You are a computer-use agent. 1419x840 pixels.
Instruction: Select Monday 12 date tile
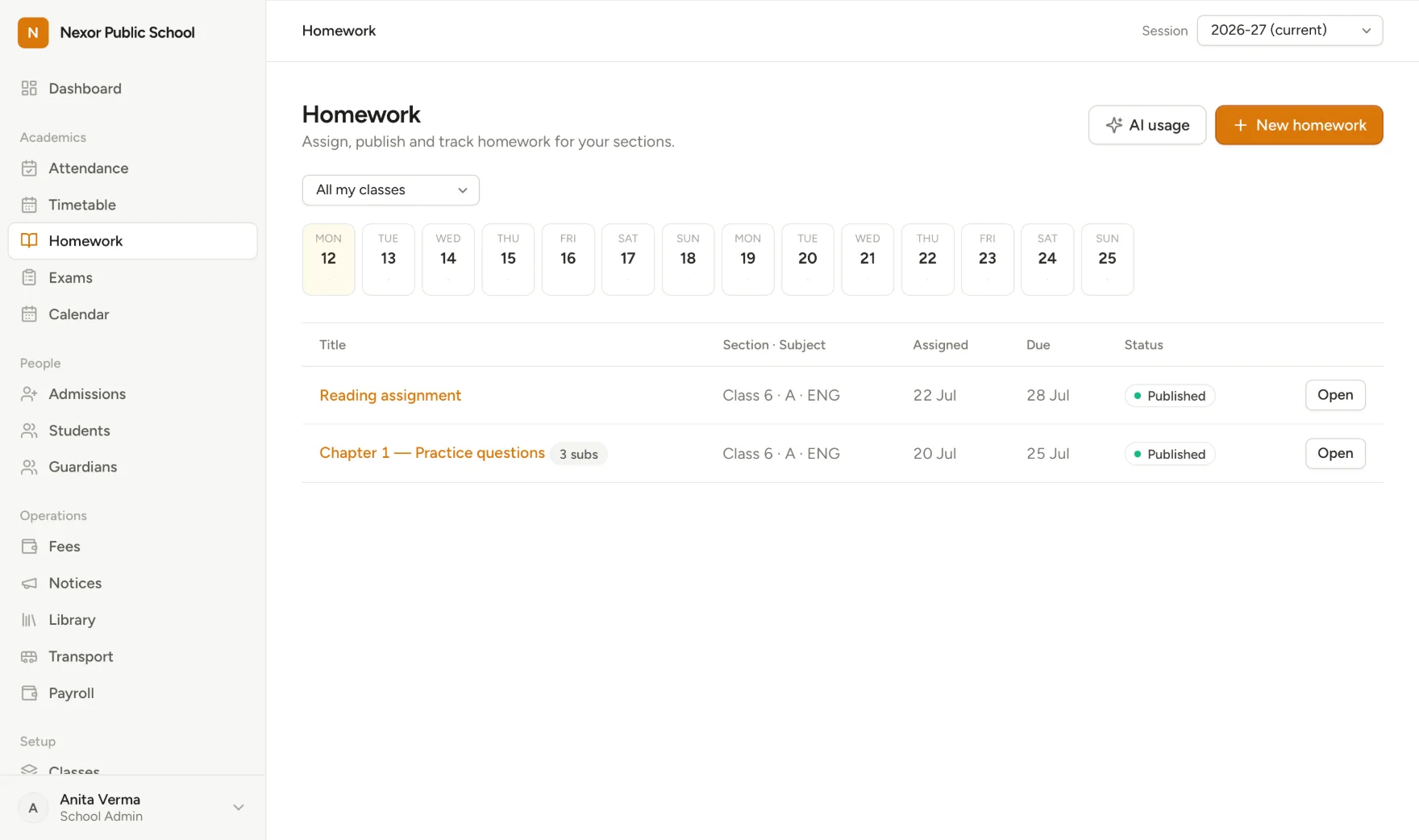coord(328,260)
